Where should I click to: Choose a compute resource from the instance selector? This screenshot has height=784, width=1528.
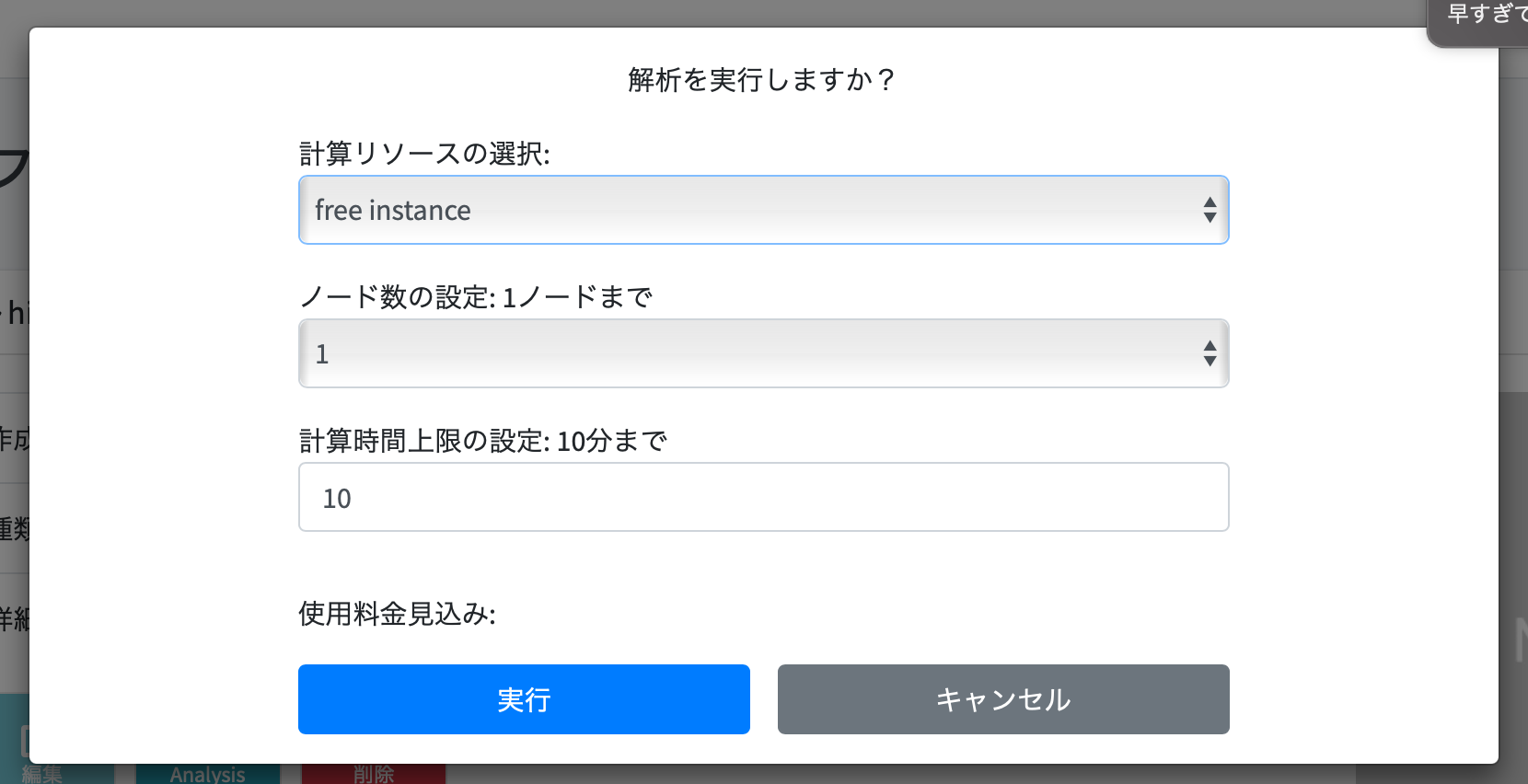pyautogui.click(x=763, y=210)
